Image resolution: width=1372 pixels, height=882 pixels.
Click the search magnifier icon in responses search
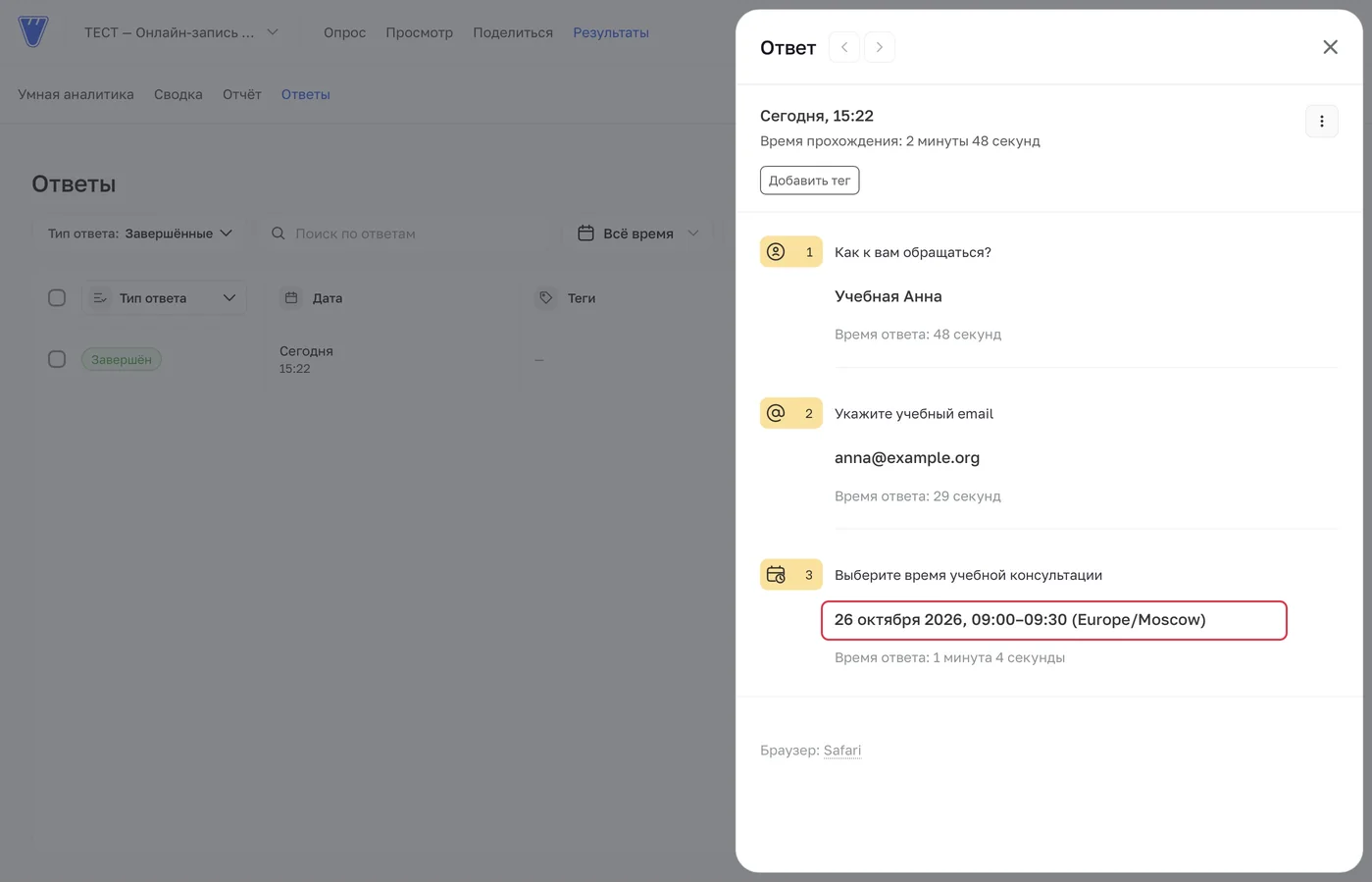coord(279,233)
